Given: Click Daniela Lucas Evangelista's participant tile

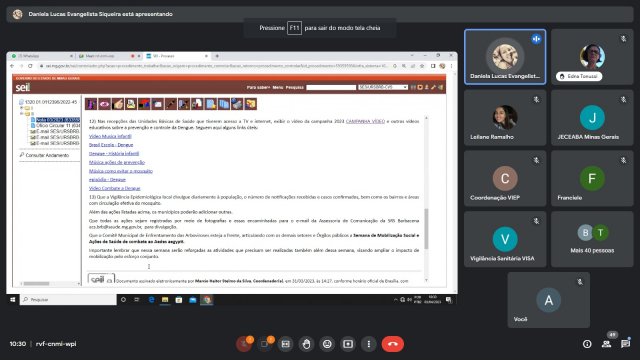Looking at the screenshot, I should point(505,57).
